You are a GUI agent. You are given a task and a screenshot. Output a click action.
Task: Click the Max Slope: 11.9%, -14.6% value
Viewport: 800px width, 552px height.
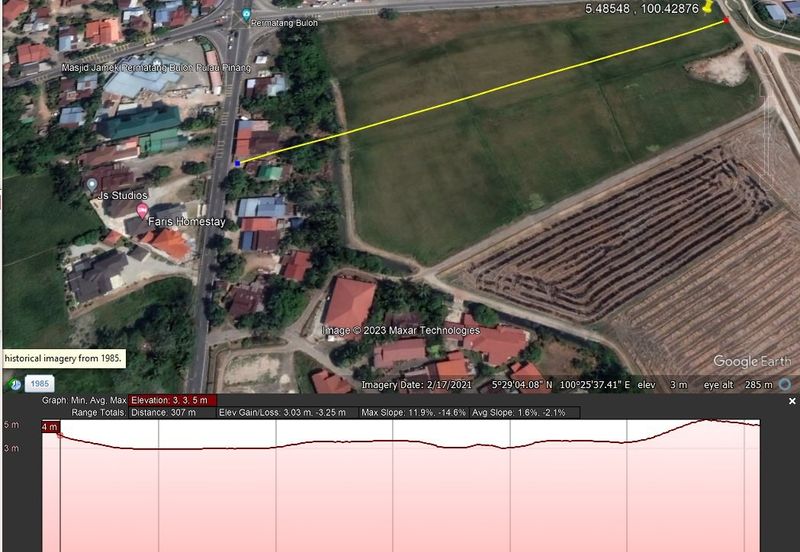click(x=414, y=412)
